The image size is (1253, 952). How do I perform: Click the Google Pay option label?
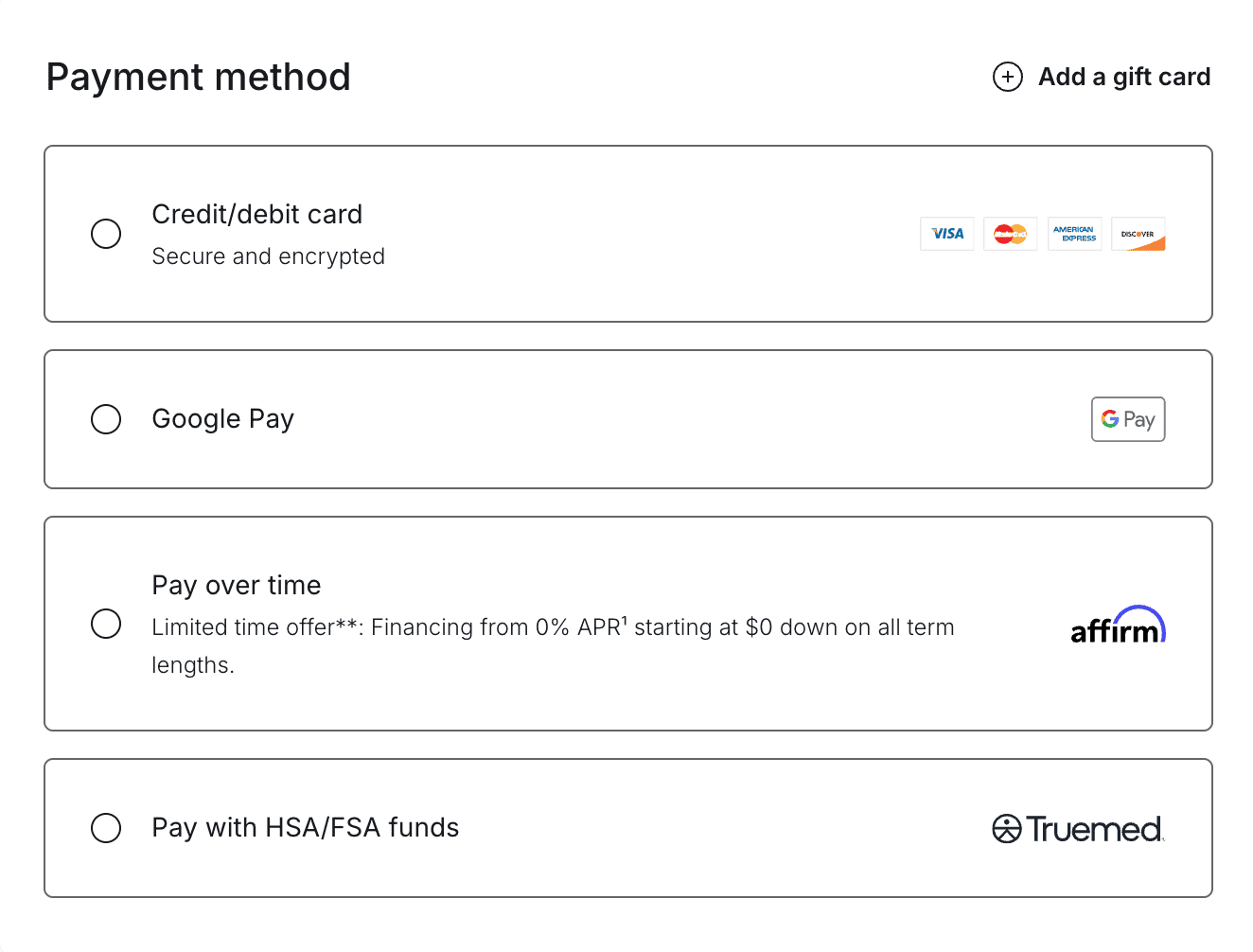point(222,419)
